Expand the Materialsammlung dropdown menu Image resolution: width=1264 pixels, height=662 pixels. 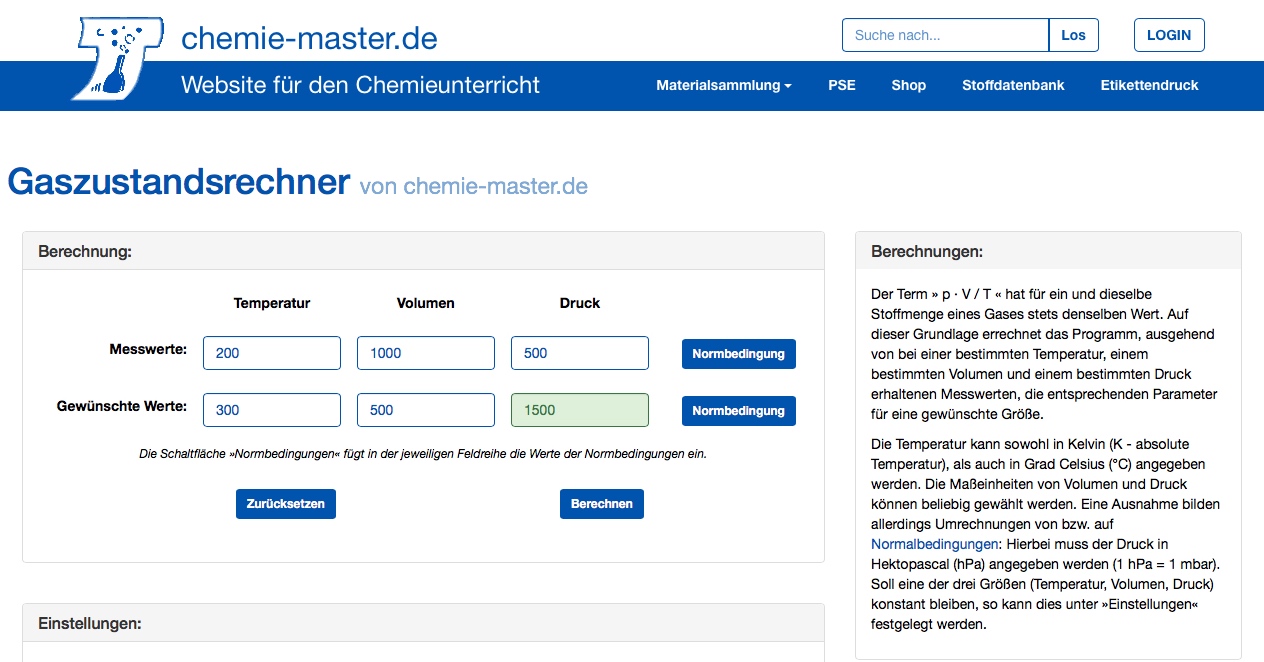(724, 85)
